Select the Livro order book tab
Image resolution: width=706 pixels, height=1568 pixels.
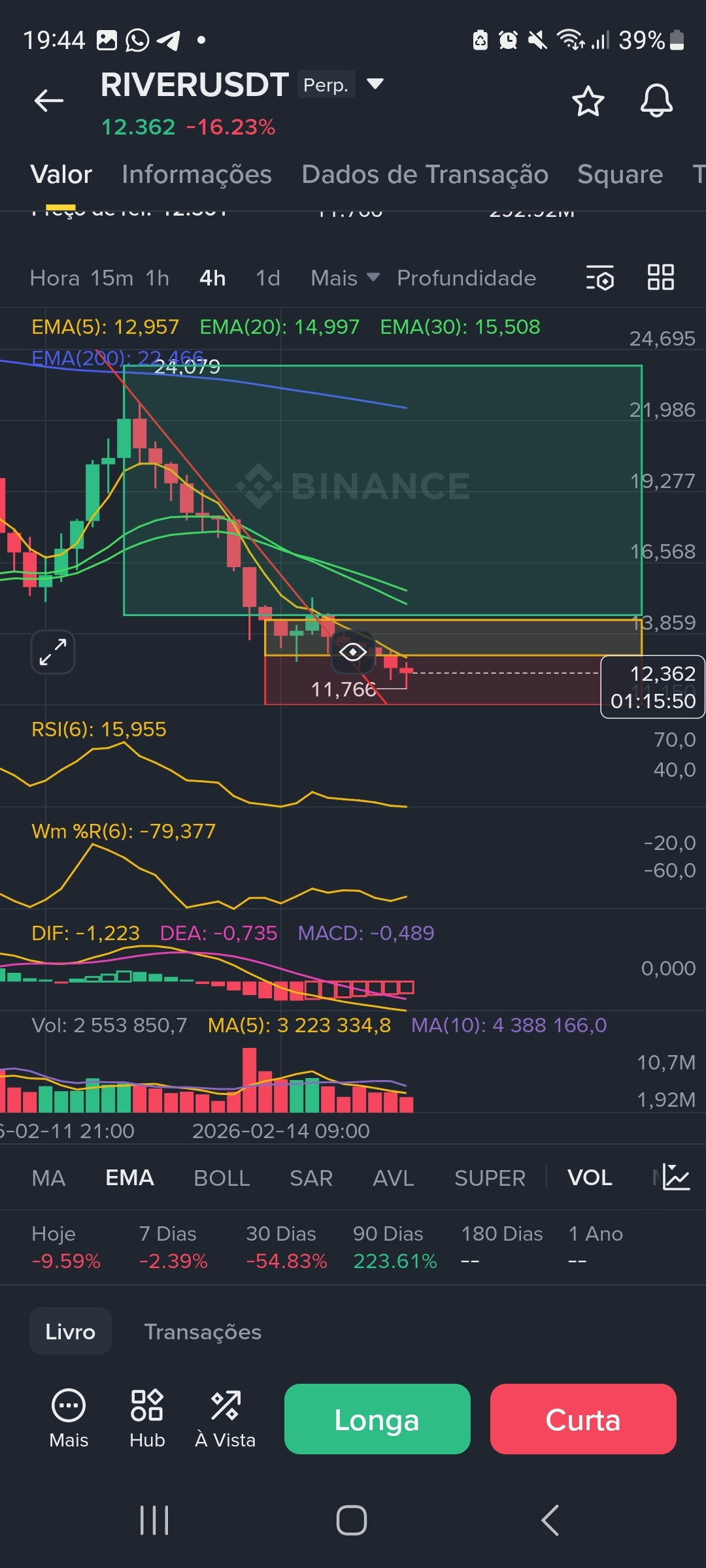(71, 1331)
